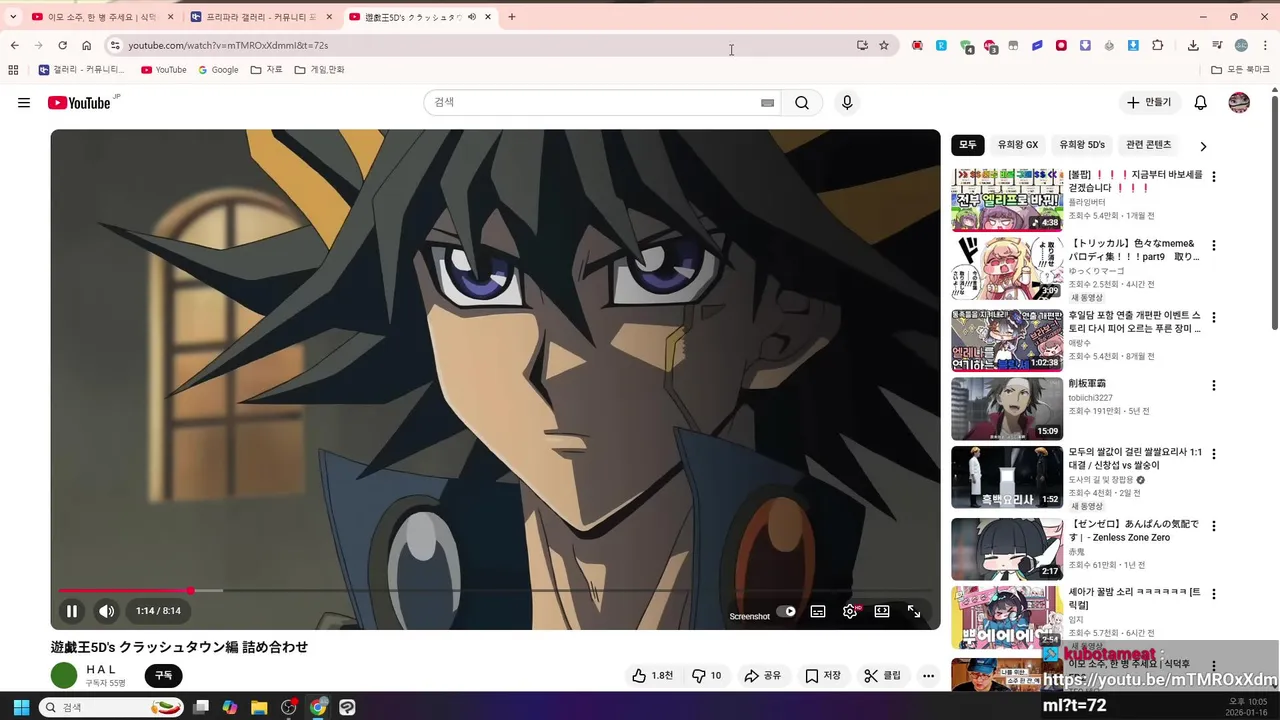Toggle subtitles/closed captions
The image size is (1280, 720).
pyautogui.click(x=818, y=611)
